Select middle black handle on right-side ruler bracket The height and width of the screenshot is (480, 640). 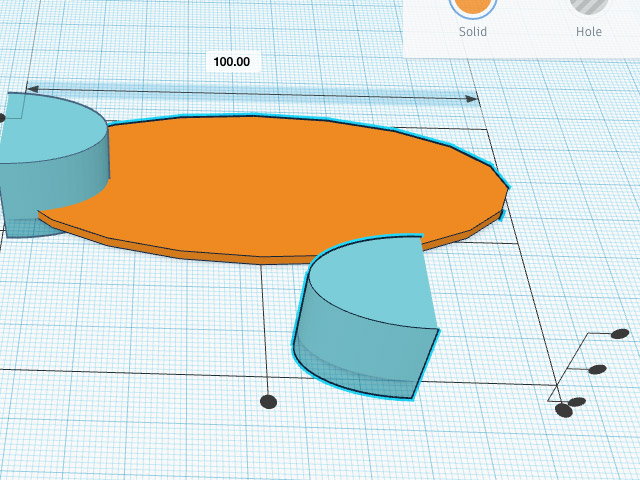597,370
